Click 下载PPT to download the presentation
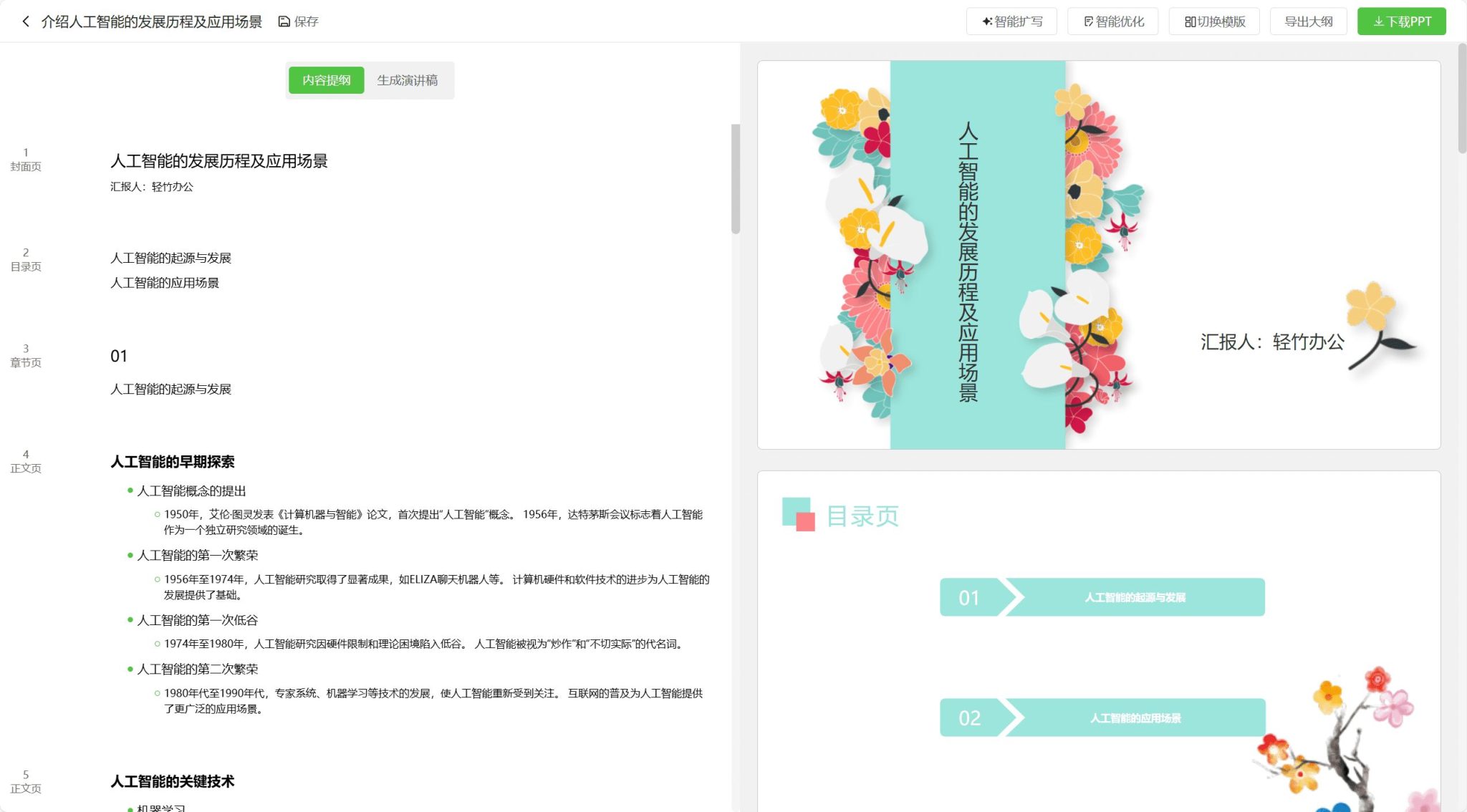This screenshot has height=812, width=1467. (1401, 21)
